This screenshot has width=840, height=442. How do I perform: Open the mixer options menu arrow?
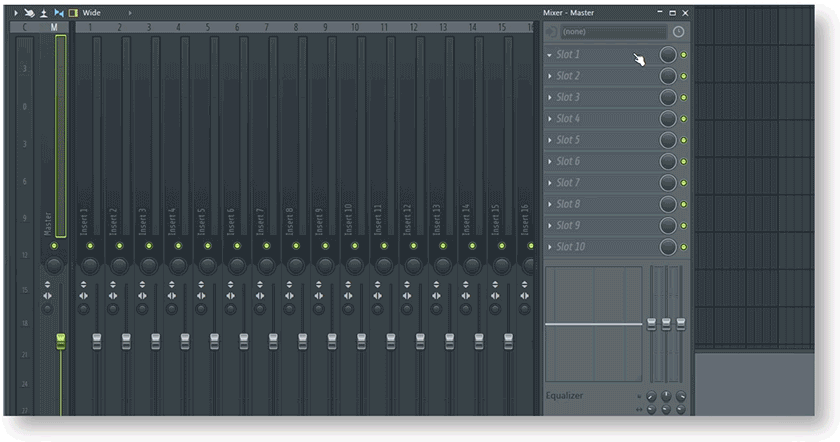(16, 13)
